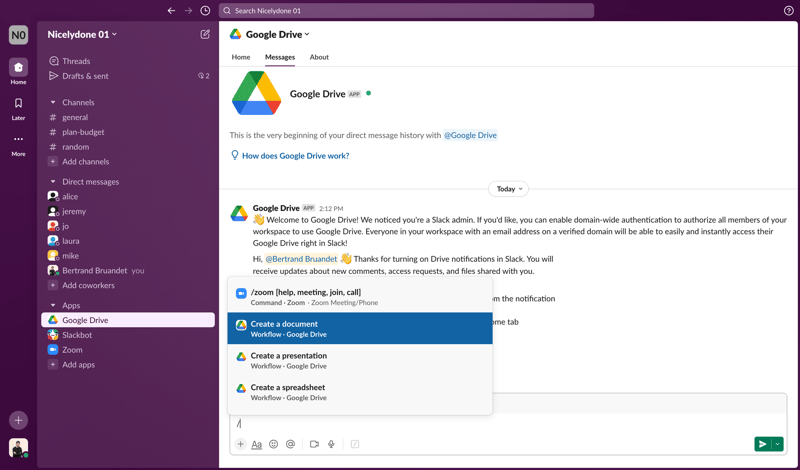
Task: Click Add channels plus icon
Action: (x=53, y=161)
